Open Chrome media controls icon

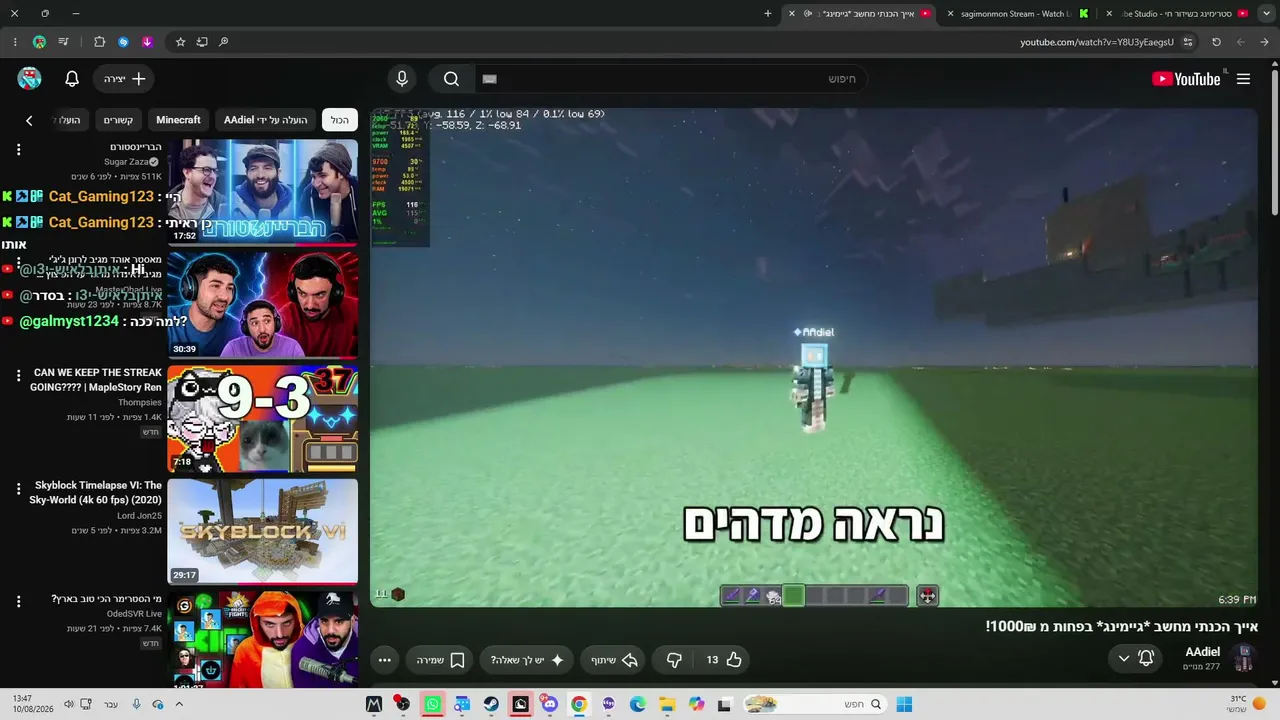coord(63,42)
